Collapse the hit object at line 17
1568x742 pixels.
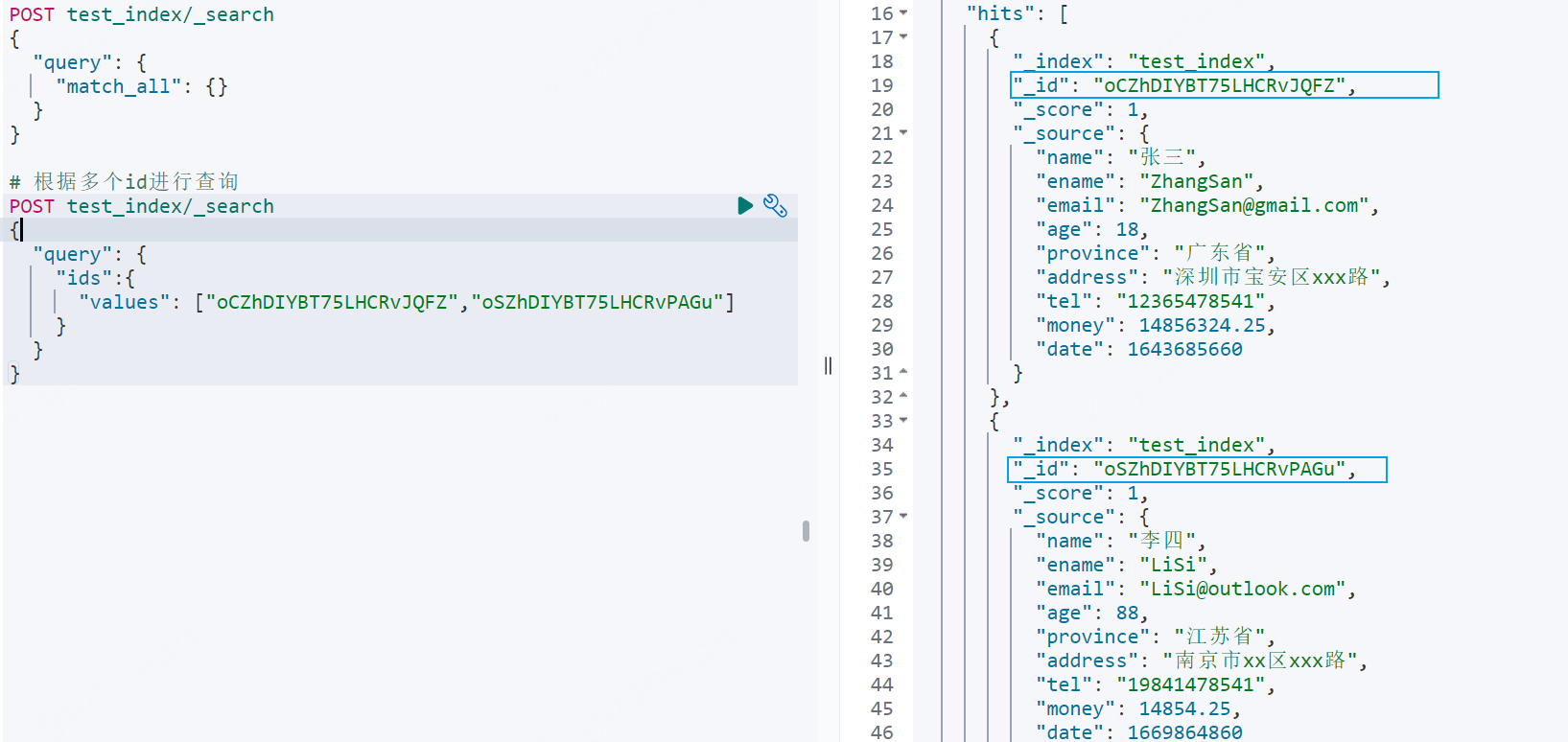[x=903, y=37]
